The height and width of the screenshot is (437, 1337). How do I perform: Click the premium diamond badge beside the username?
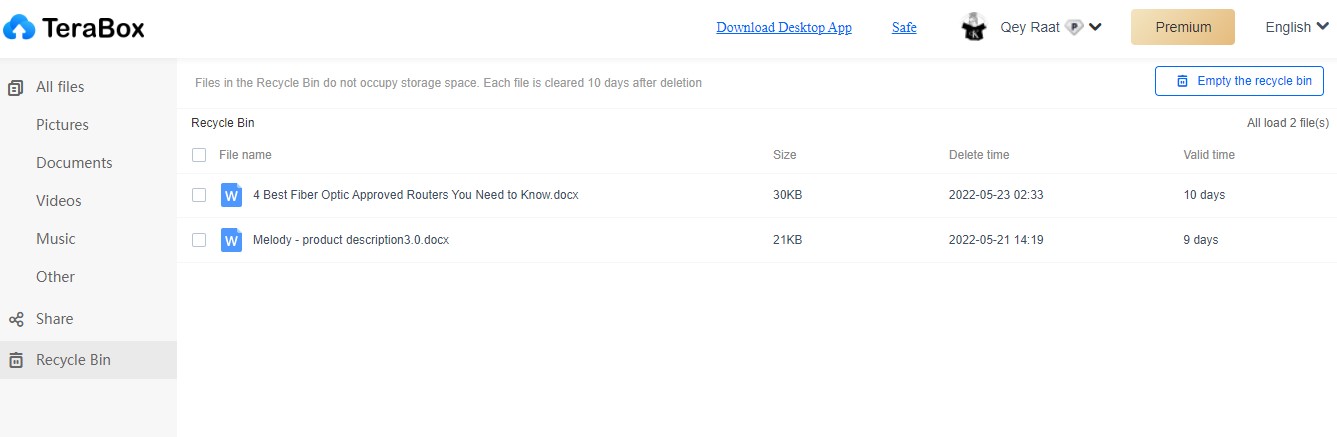click(x=1074, y=28)
